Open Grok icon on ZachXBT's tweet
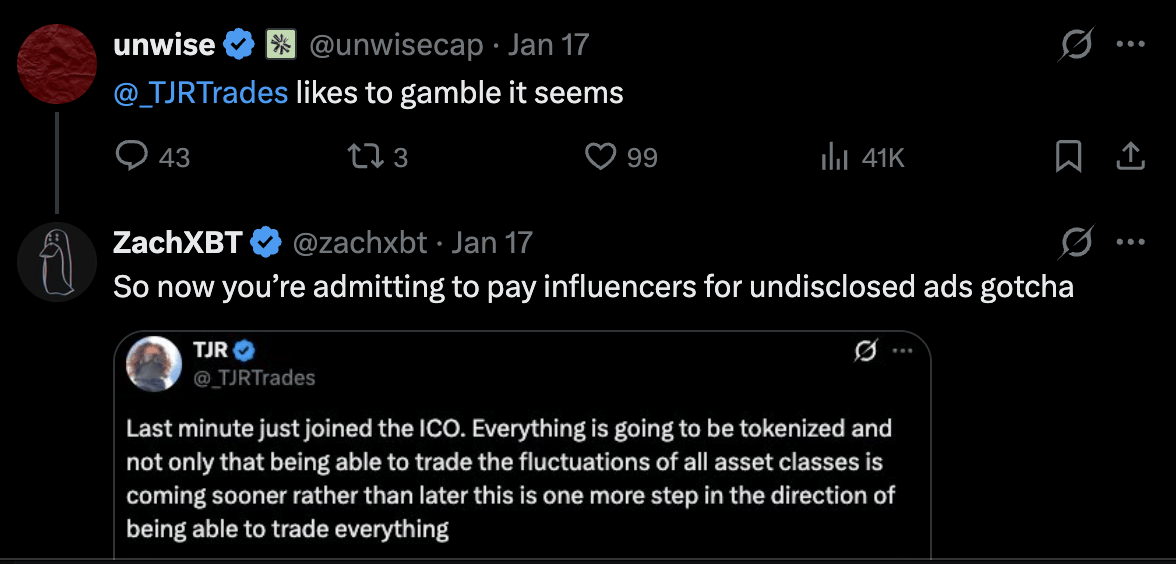Image resolution: width=1176 pixels, height=564 pixels. (1076, 243)
